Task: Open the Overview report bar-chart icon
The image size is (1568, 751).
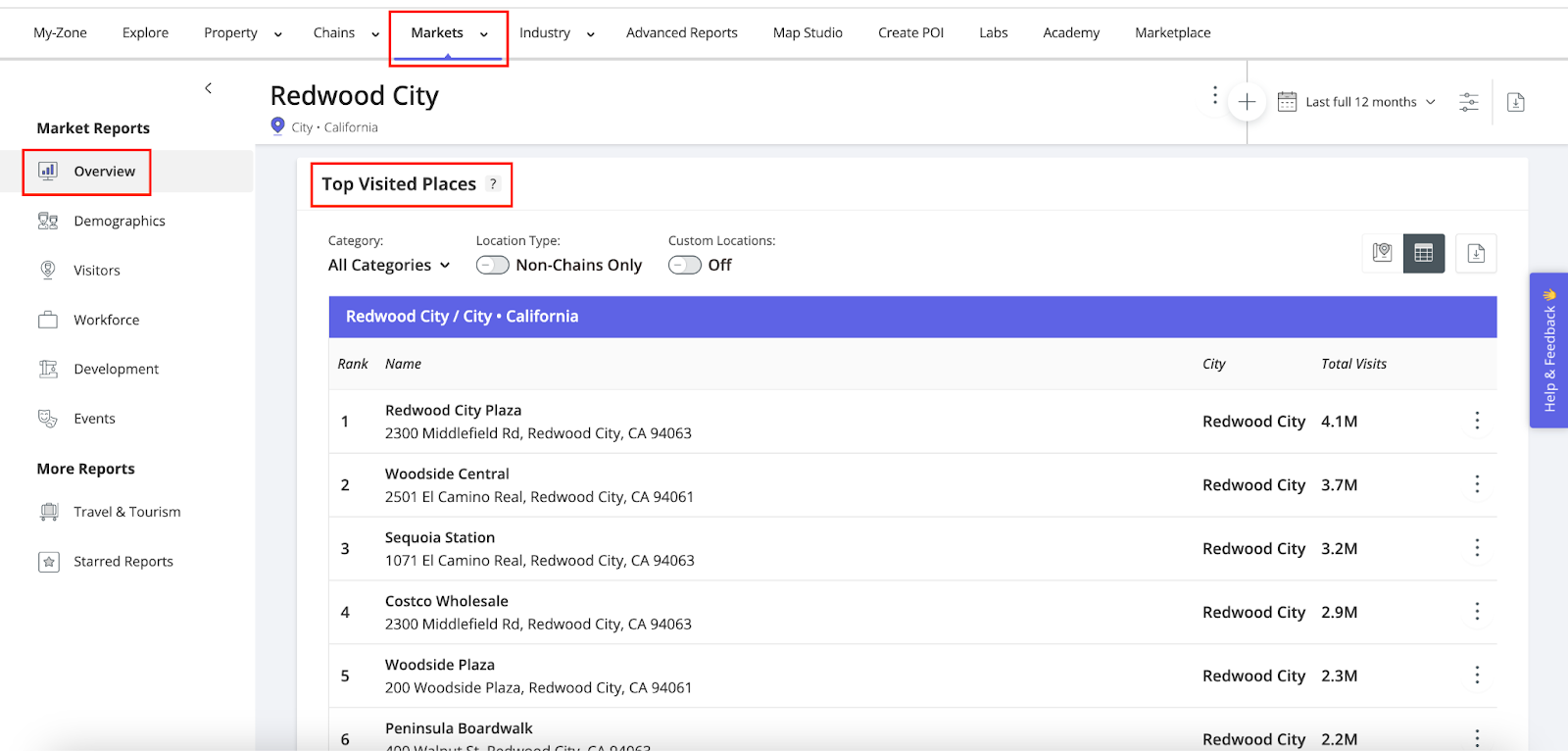Action: 48,171
